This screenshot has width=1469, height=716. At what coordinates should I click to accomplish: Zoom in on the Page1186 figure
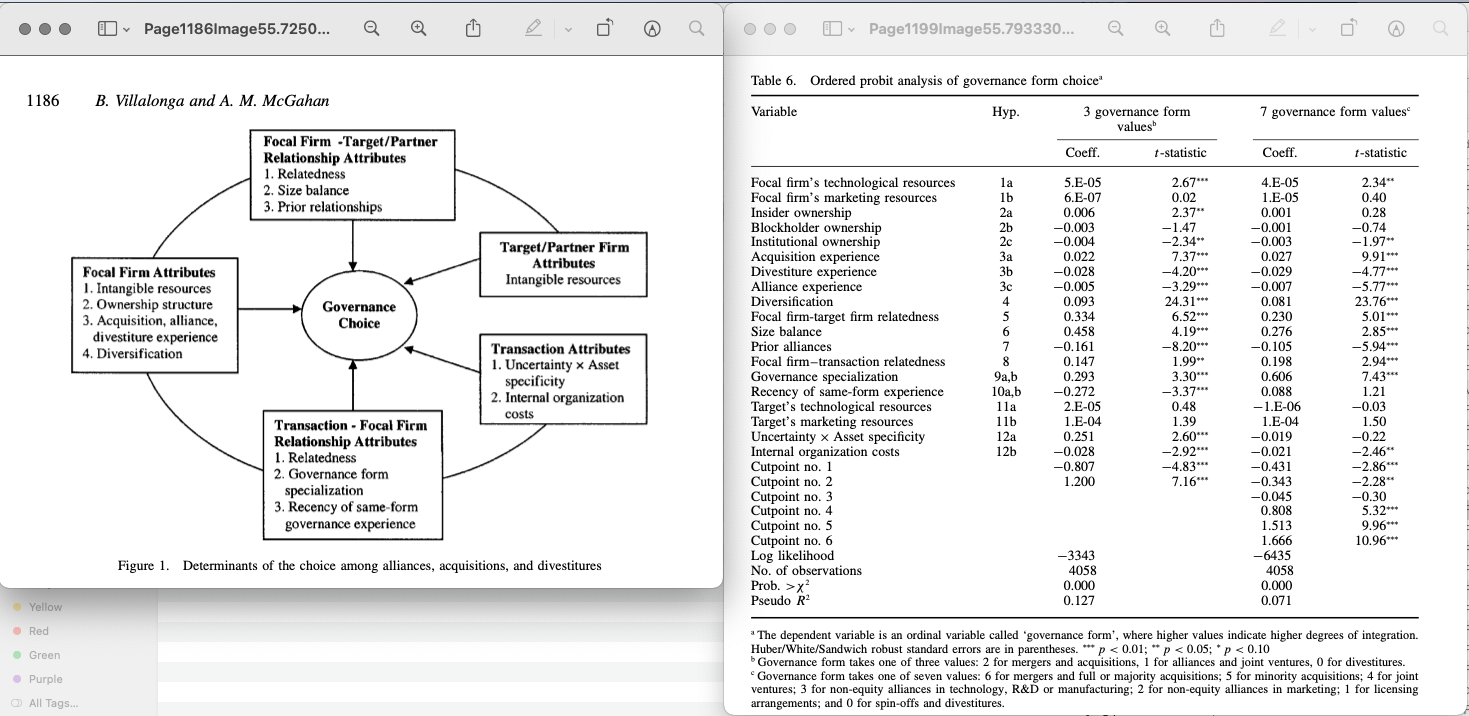(419, 29)
